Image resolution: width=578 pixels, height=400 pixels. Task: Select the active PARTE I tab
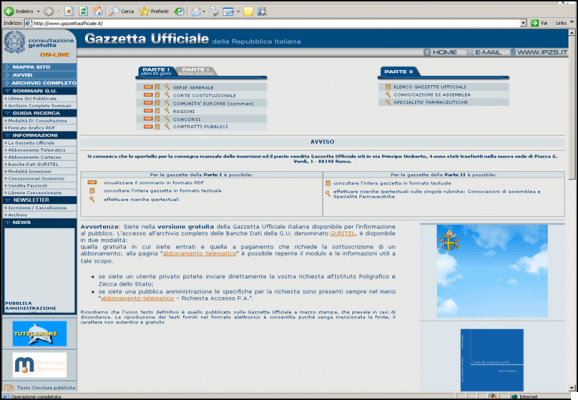[156, 72]
